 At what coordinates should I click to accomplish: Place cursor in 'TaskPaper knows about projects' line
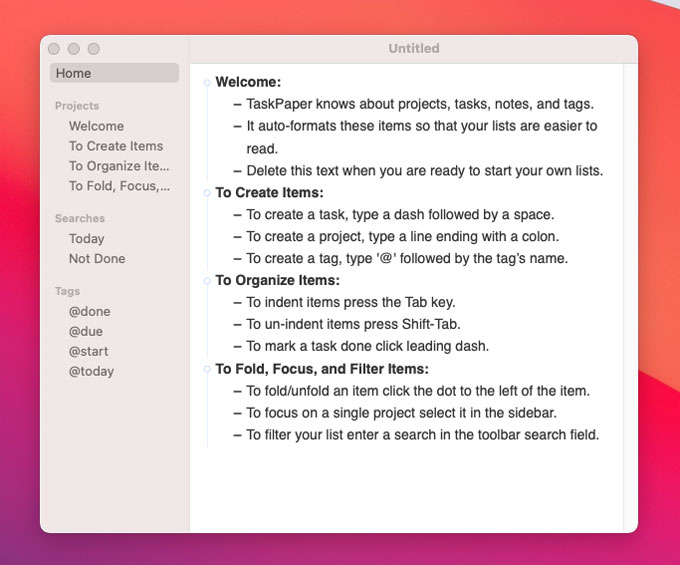[420, 104]
